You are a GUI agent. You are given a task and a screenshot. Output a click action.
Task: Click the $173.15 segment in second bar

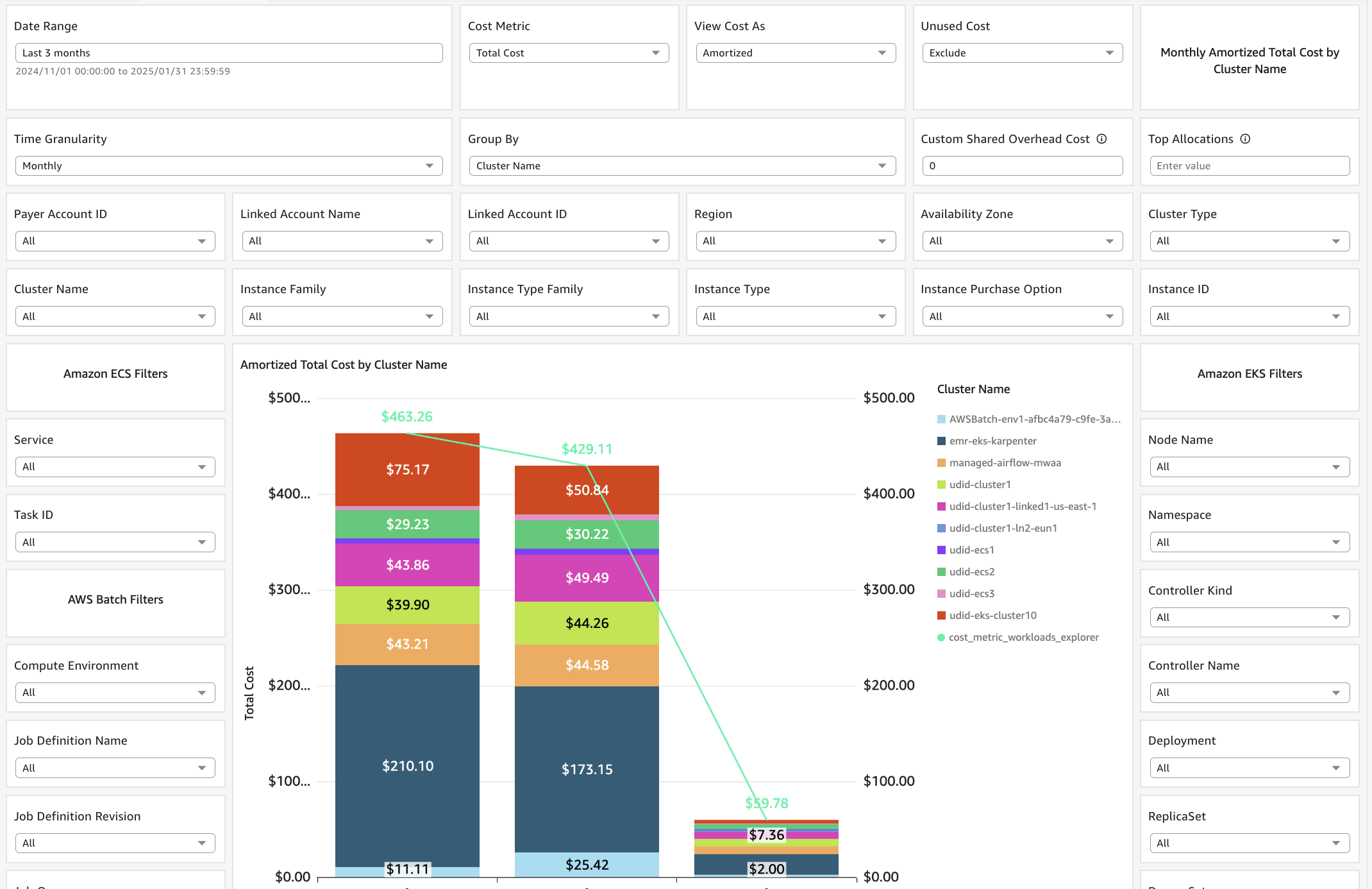pos(587,769)
